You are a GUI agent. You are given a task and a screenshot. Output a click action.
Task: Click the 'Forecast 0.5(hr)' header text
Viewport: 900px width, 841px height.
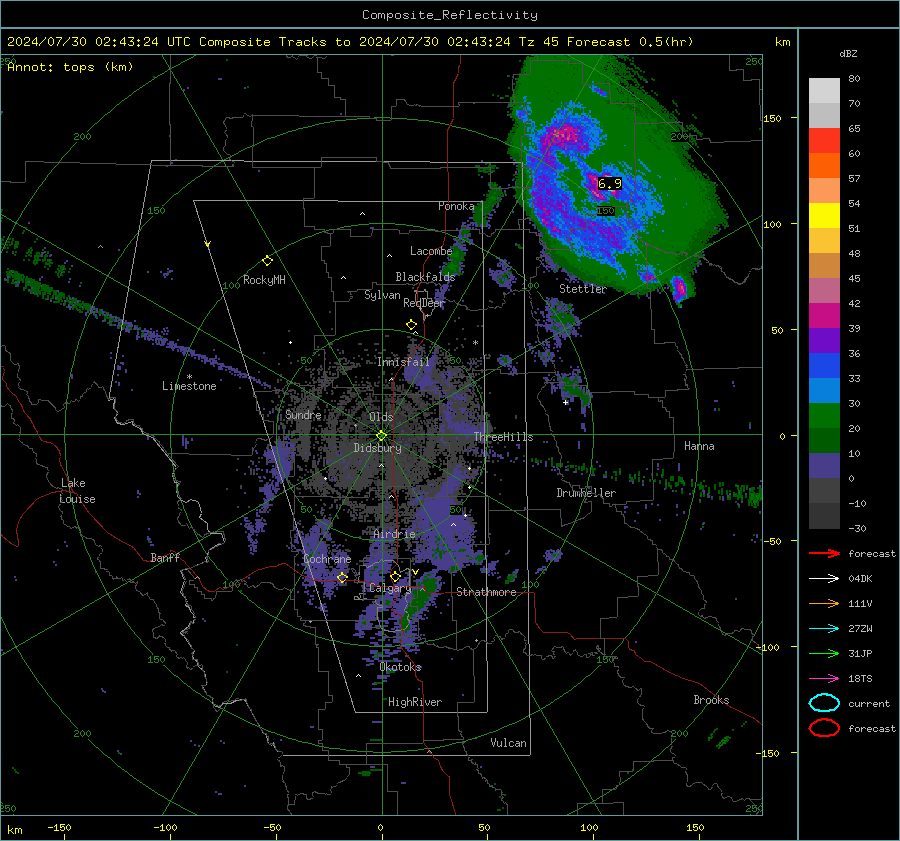click(x=630, y=42)
